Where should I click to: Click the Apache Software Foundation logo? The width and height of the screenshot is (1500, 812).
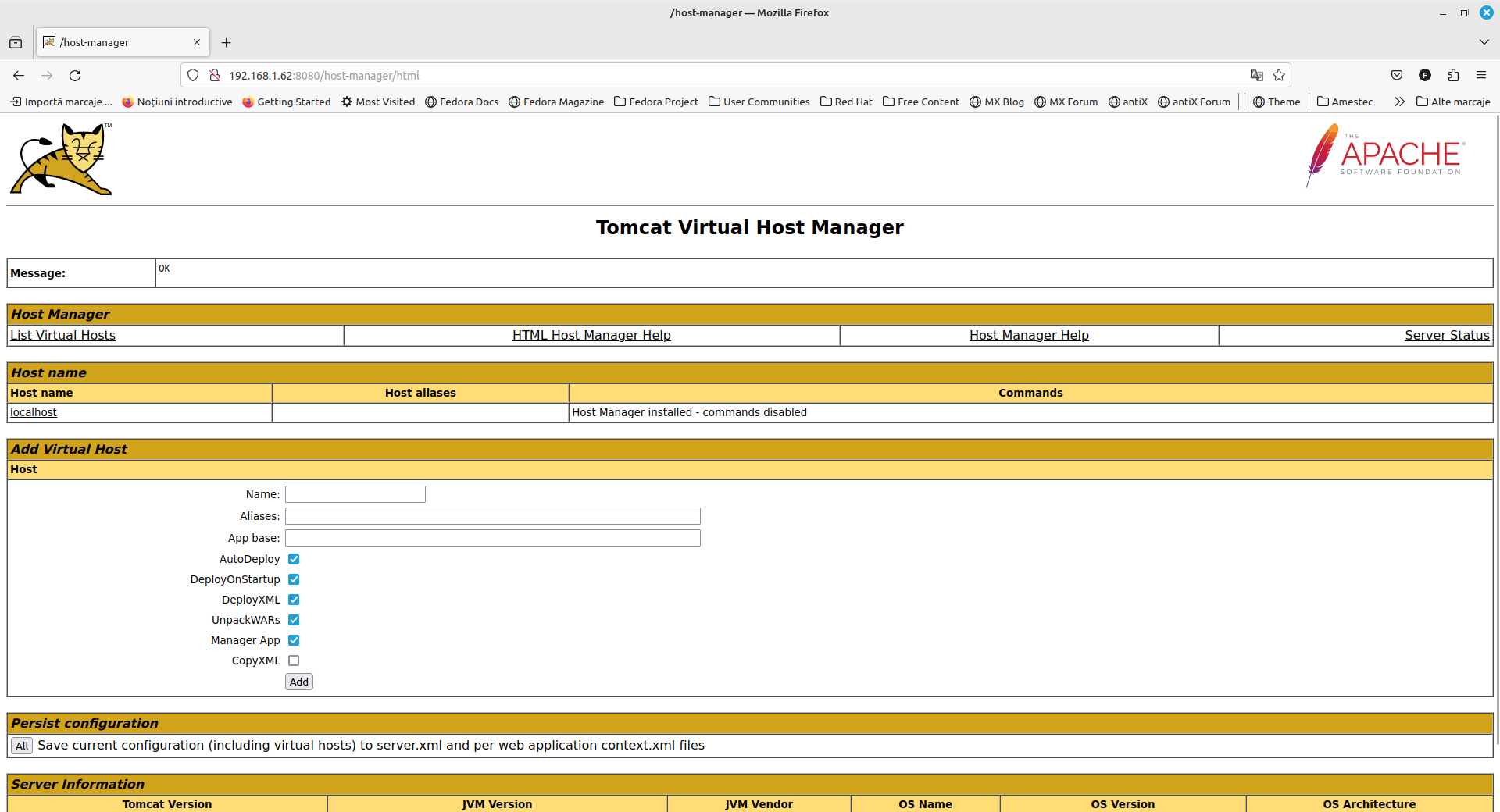tap(1385, 155)
